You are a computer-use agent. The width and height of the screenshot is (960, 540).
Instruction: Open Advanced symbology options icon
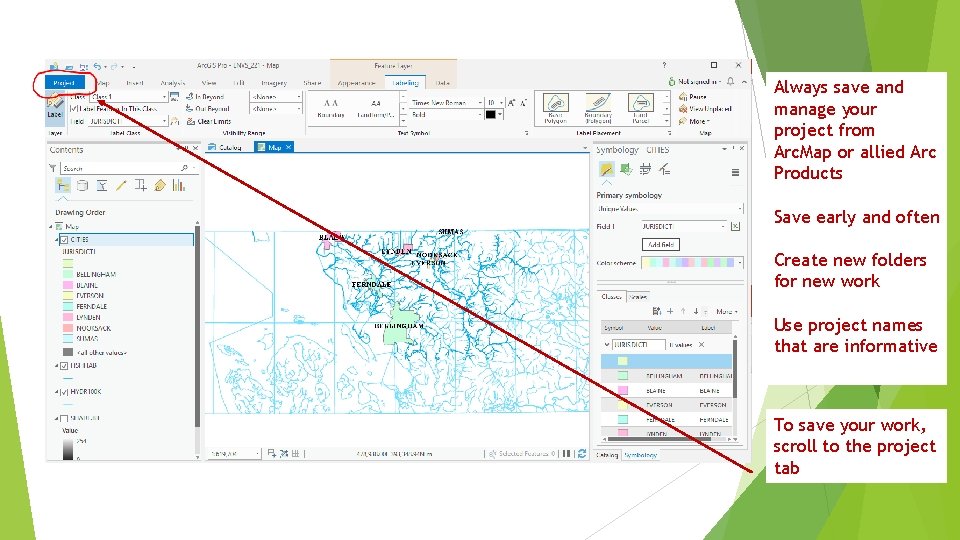tap(665, 170)
